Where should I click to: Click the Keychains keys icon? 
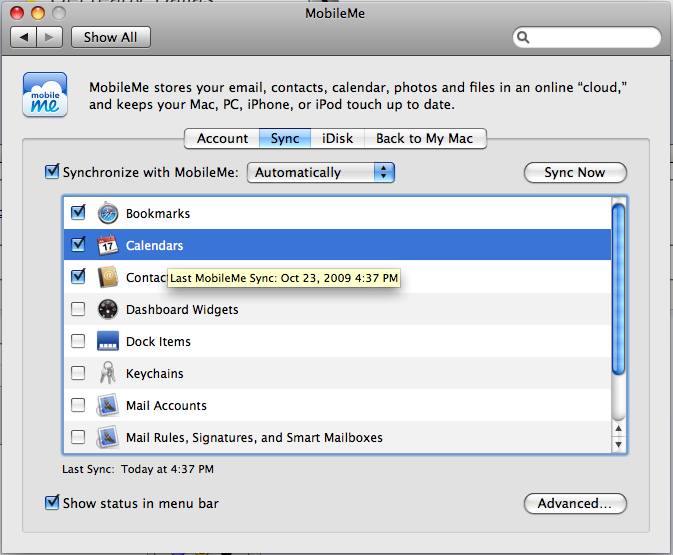point(107,373)
